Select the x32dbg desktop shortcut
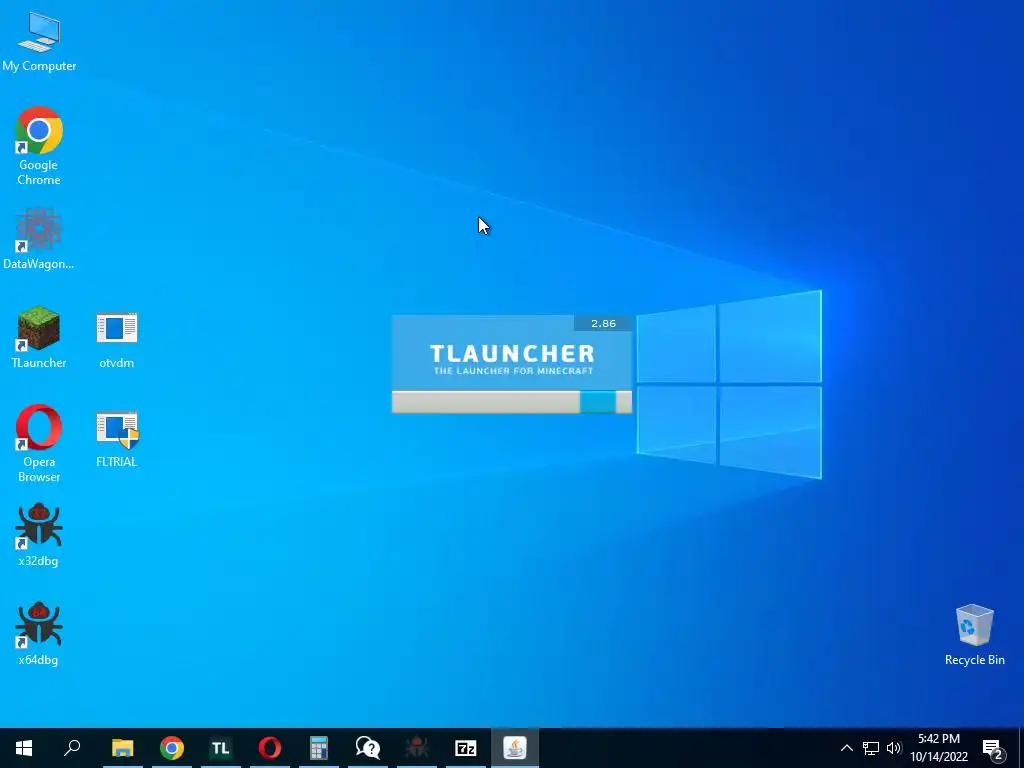The image size is (1024, 768). click(x=39, y=534)
